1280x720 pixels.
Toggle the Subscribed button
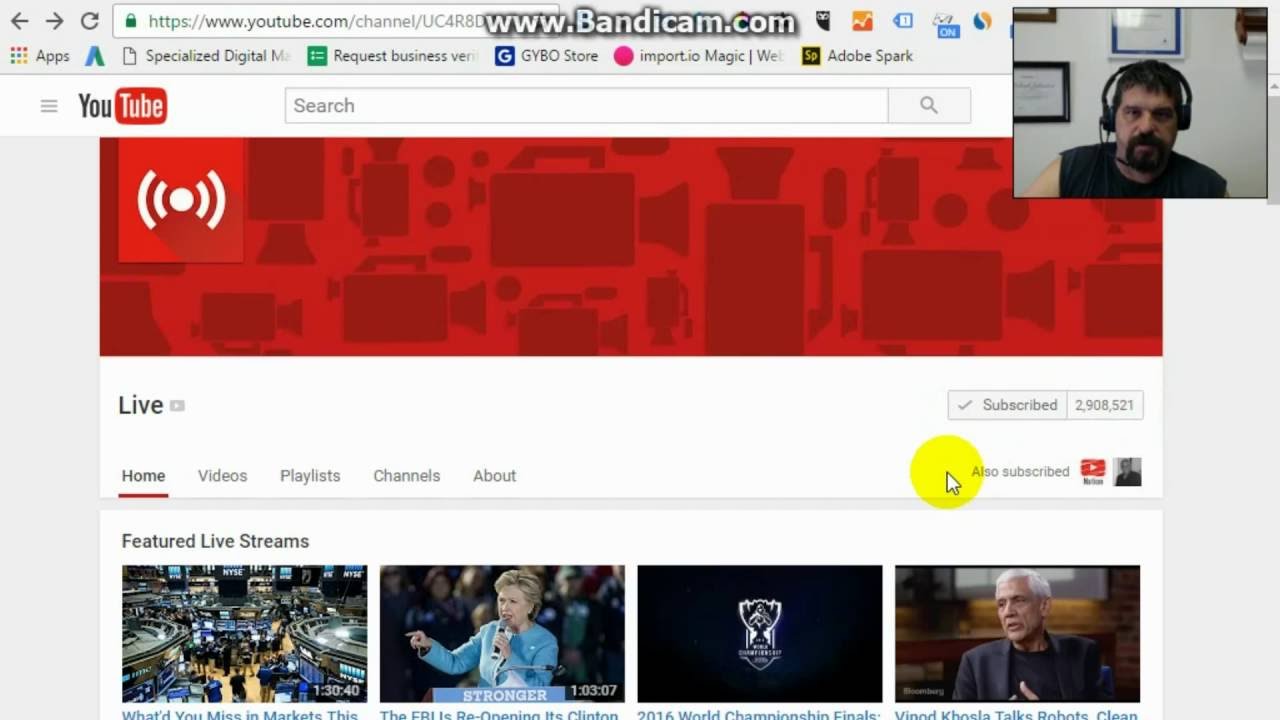click(x=1007, y=405)
